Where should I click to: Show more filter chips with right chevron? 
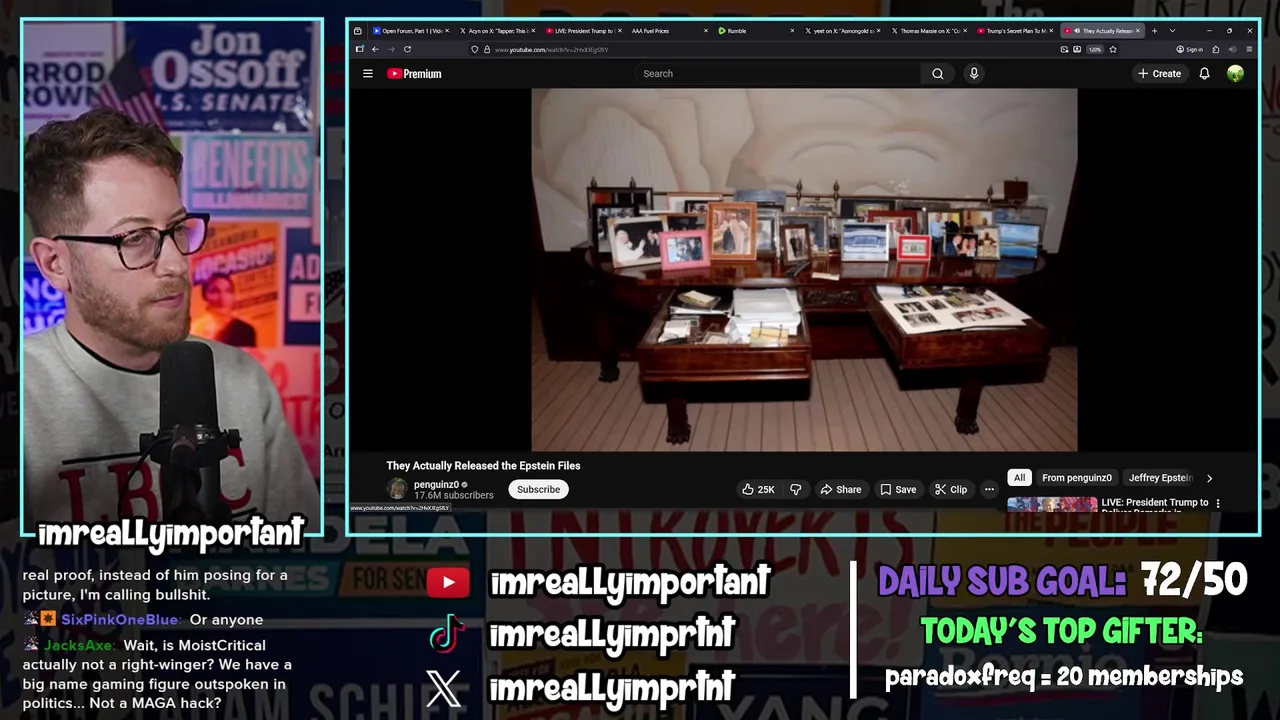pos(1209,478)
